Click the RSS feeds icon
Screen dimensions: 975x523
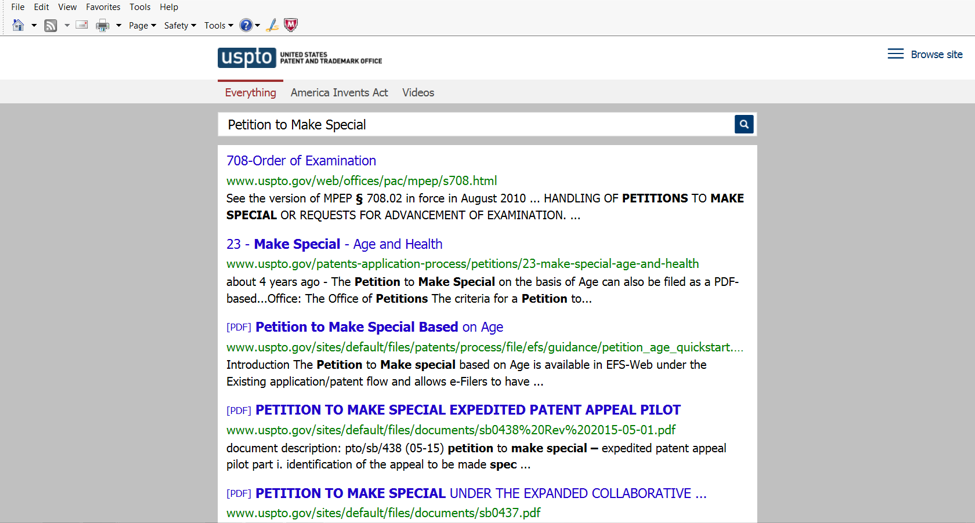point(51,25)
